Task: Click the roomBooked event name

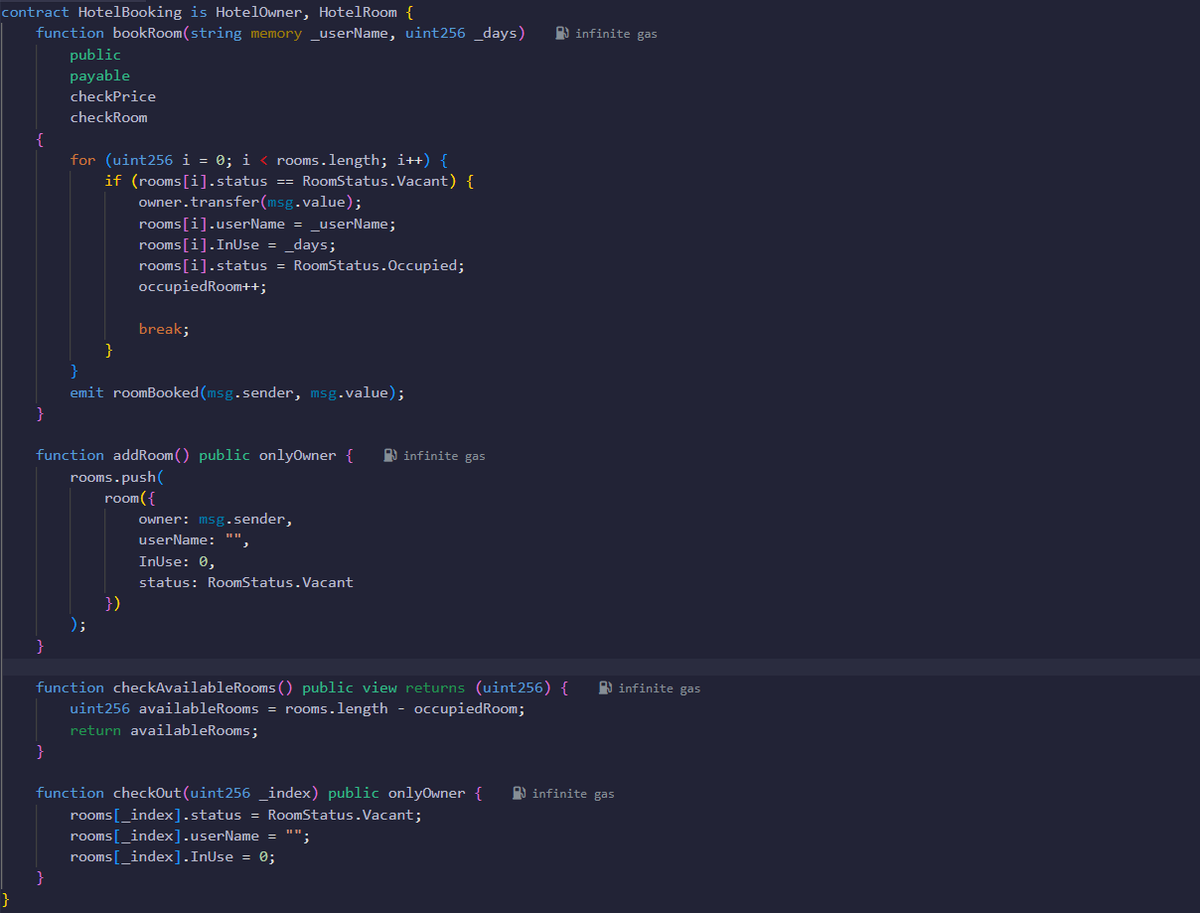Action: tap(156, 392)
